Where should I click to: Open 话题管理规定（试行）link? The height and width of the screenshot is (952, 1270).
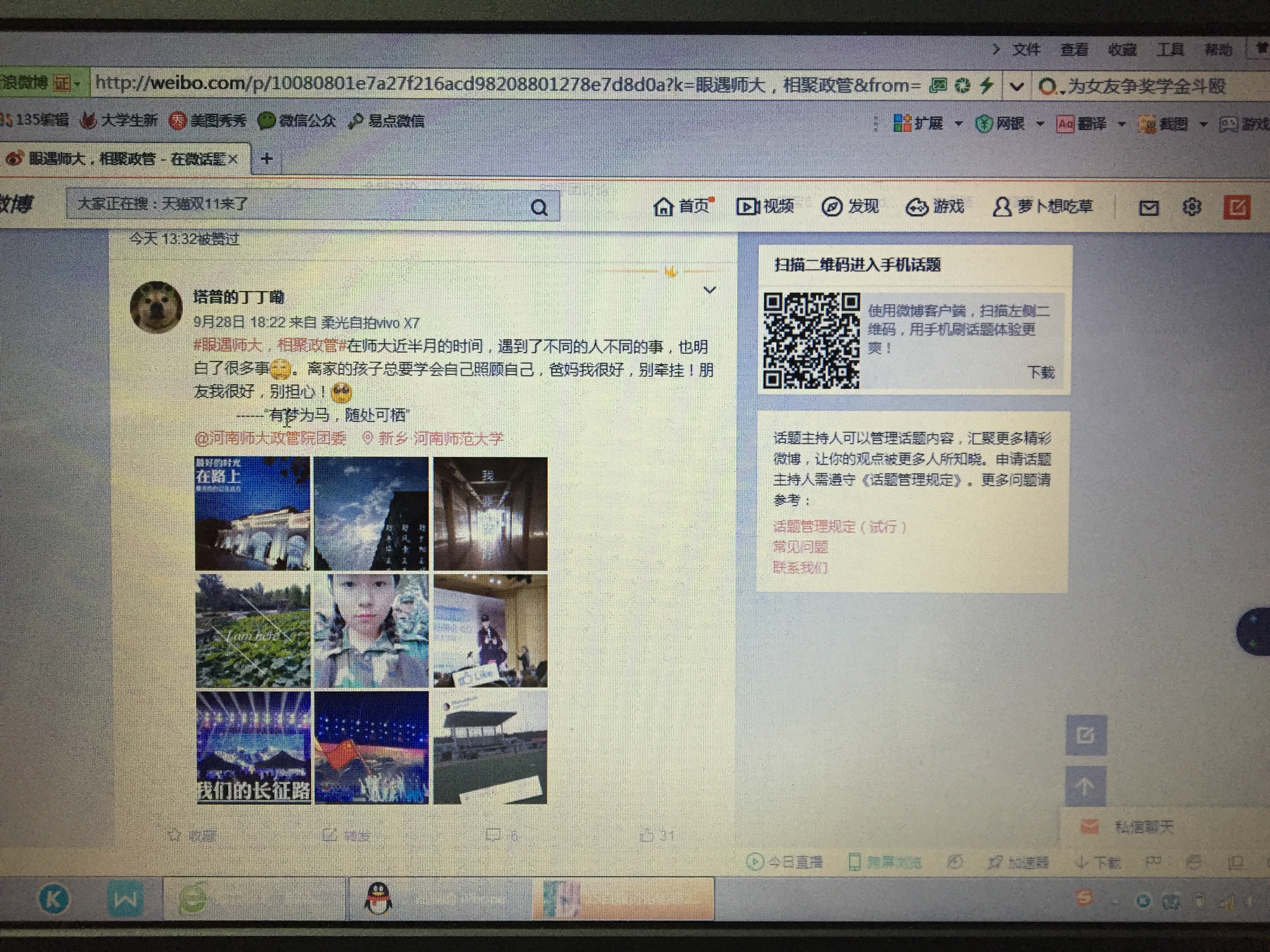[839, 526]
